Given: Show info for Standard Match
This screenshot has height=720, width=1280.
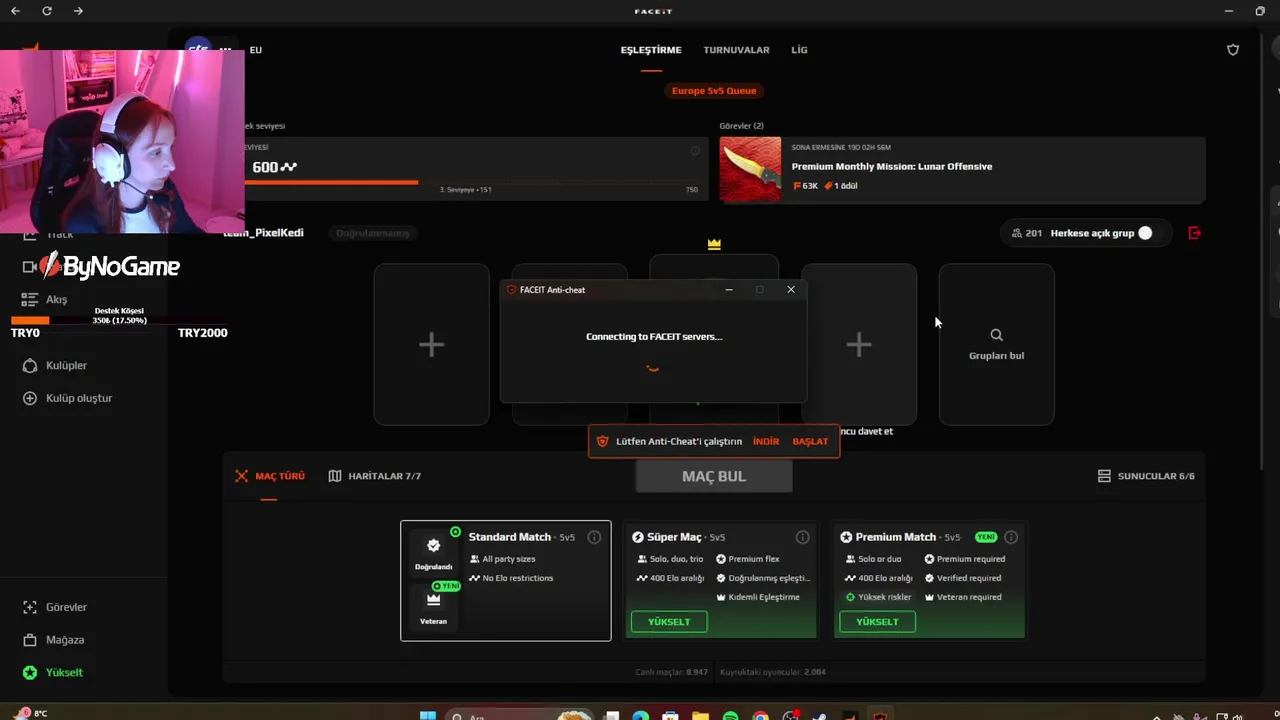Looking at the screenshot, I should 594,537.
